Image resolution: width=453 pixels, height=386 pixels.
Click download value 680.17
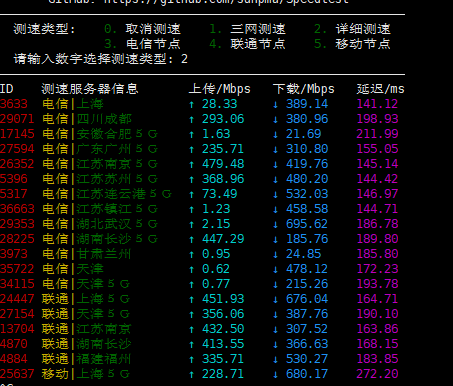click(x=307, y=374)
